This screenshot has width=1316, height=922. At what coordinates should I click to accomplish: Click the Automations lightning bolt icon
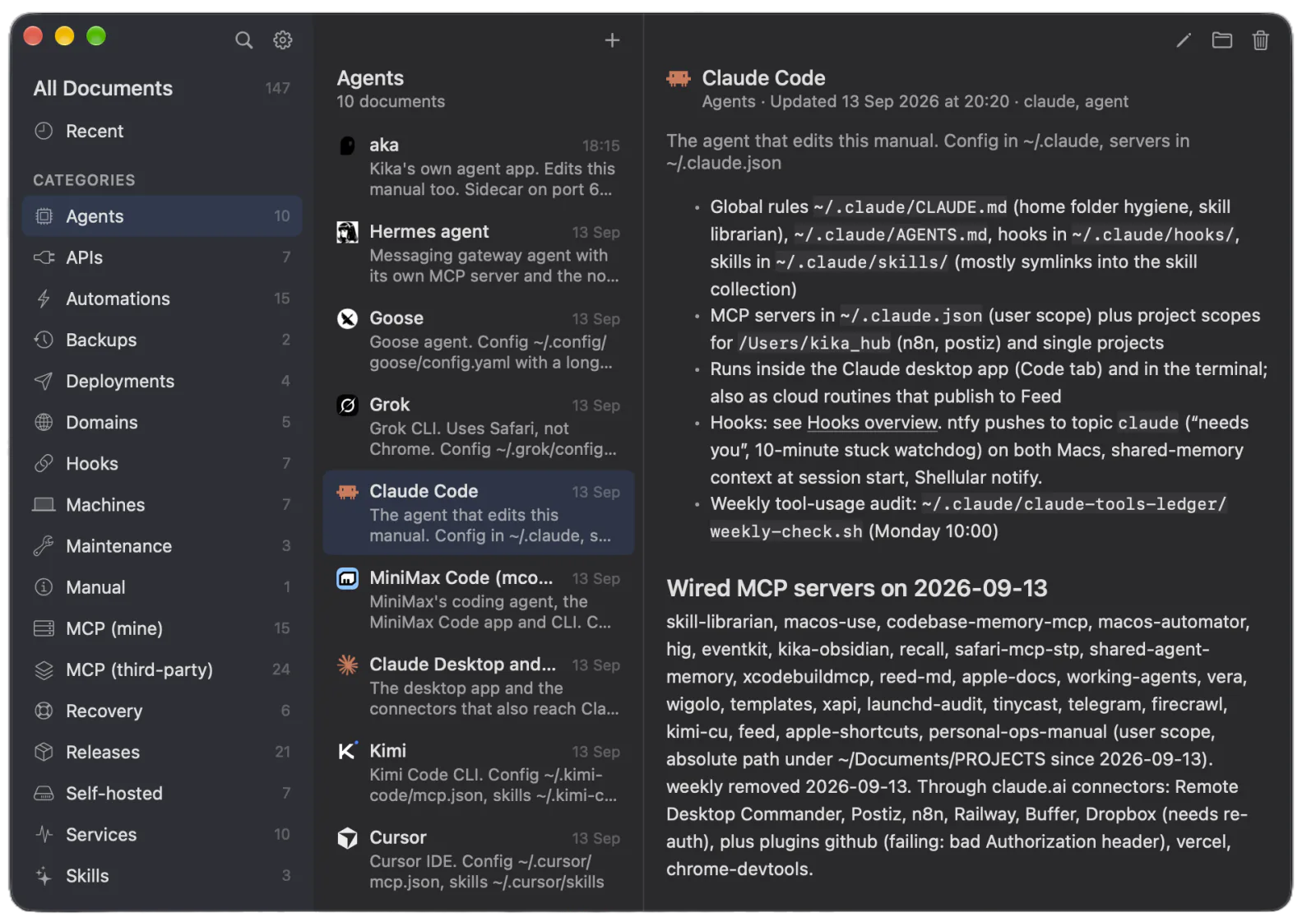[44, 299]
